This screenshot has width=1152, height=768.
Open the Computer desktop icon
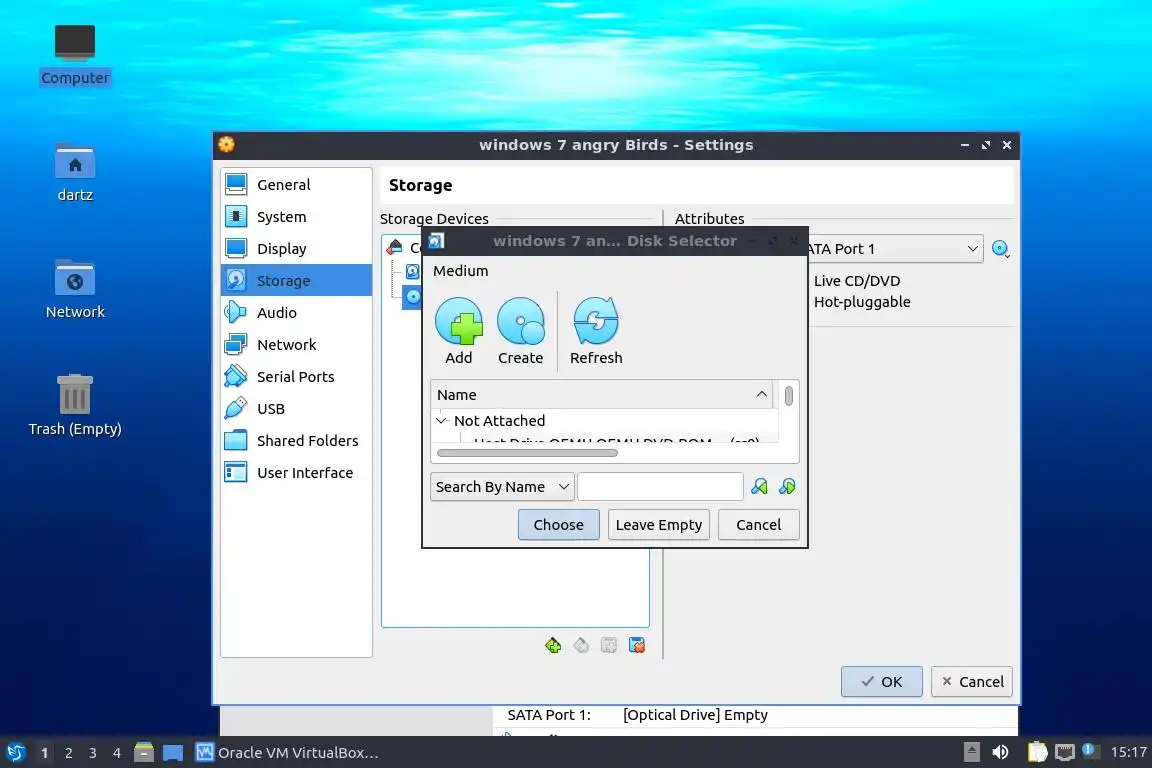coord(75,55)
